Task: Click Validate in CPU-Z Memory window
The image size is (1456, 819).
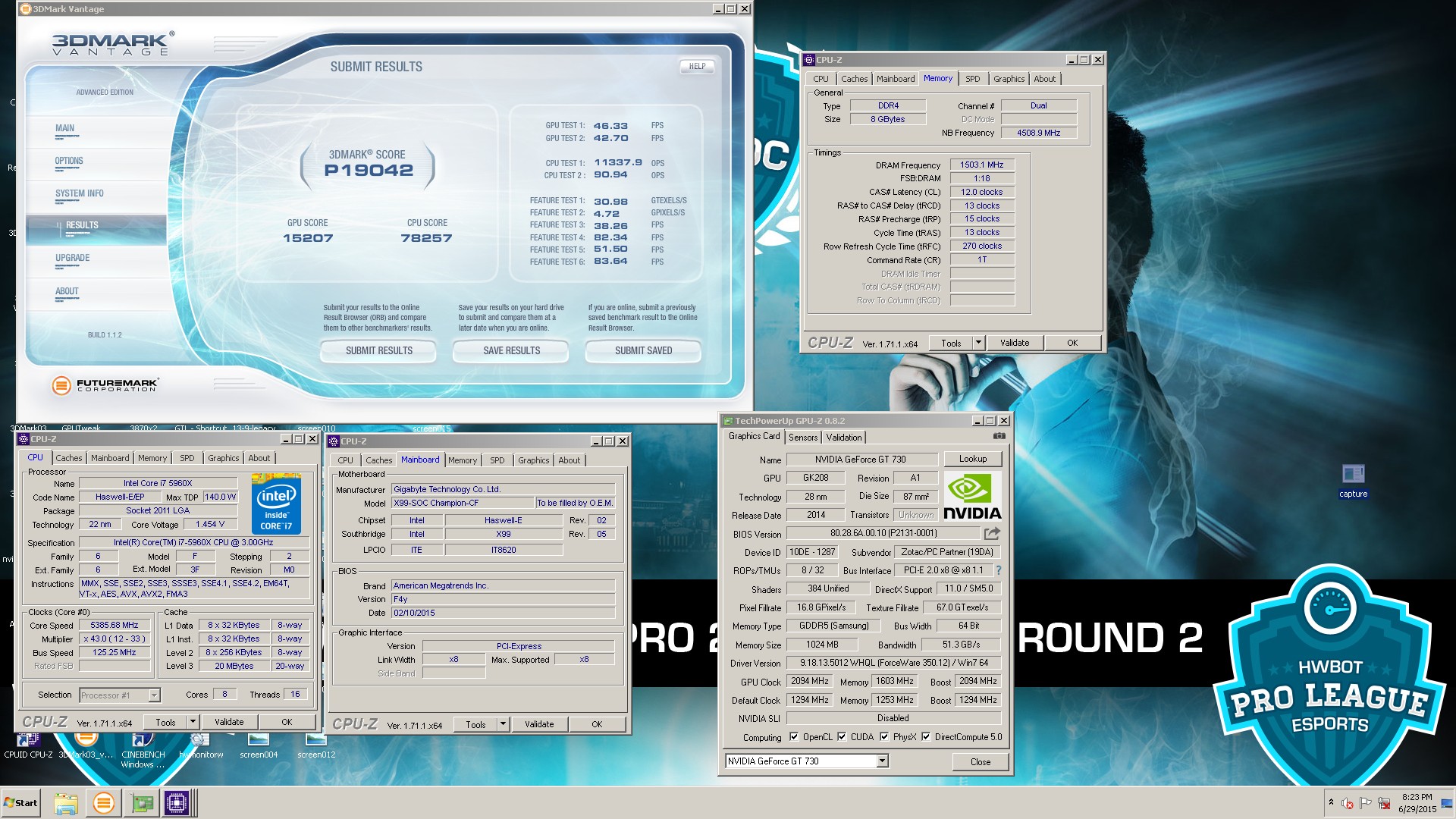Action: point(1015,343)
